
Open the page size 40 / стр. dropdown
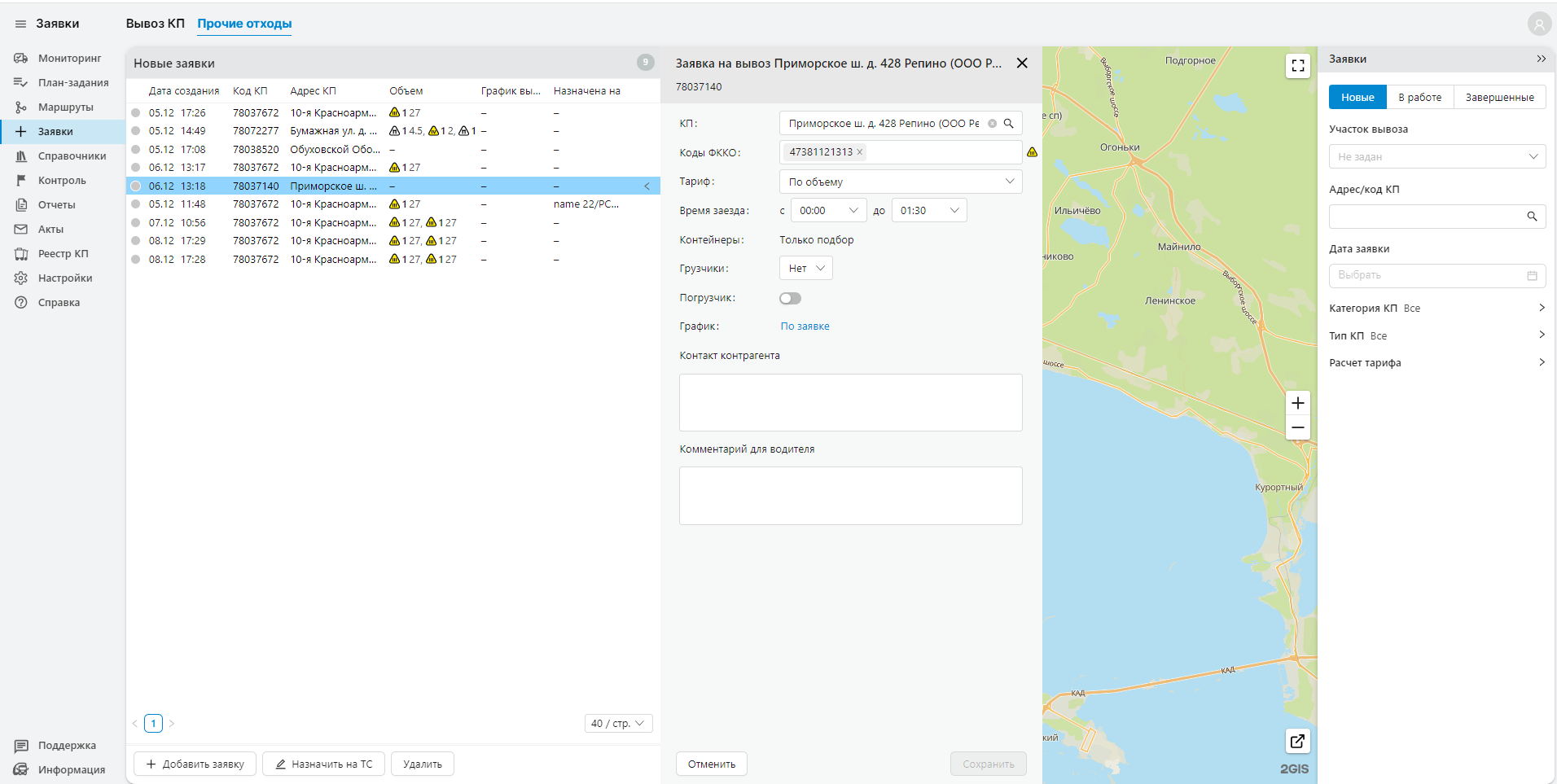tap(618, 723)
